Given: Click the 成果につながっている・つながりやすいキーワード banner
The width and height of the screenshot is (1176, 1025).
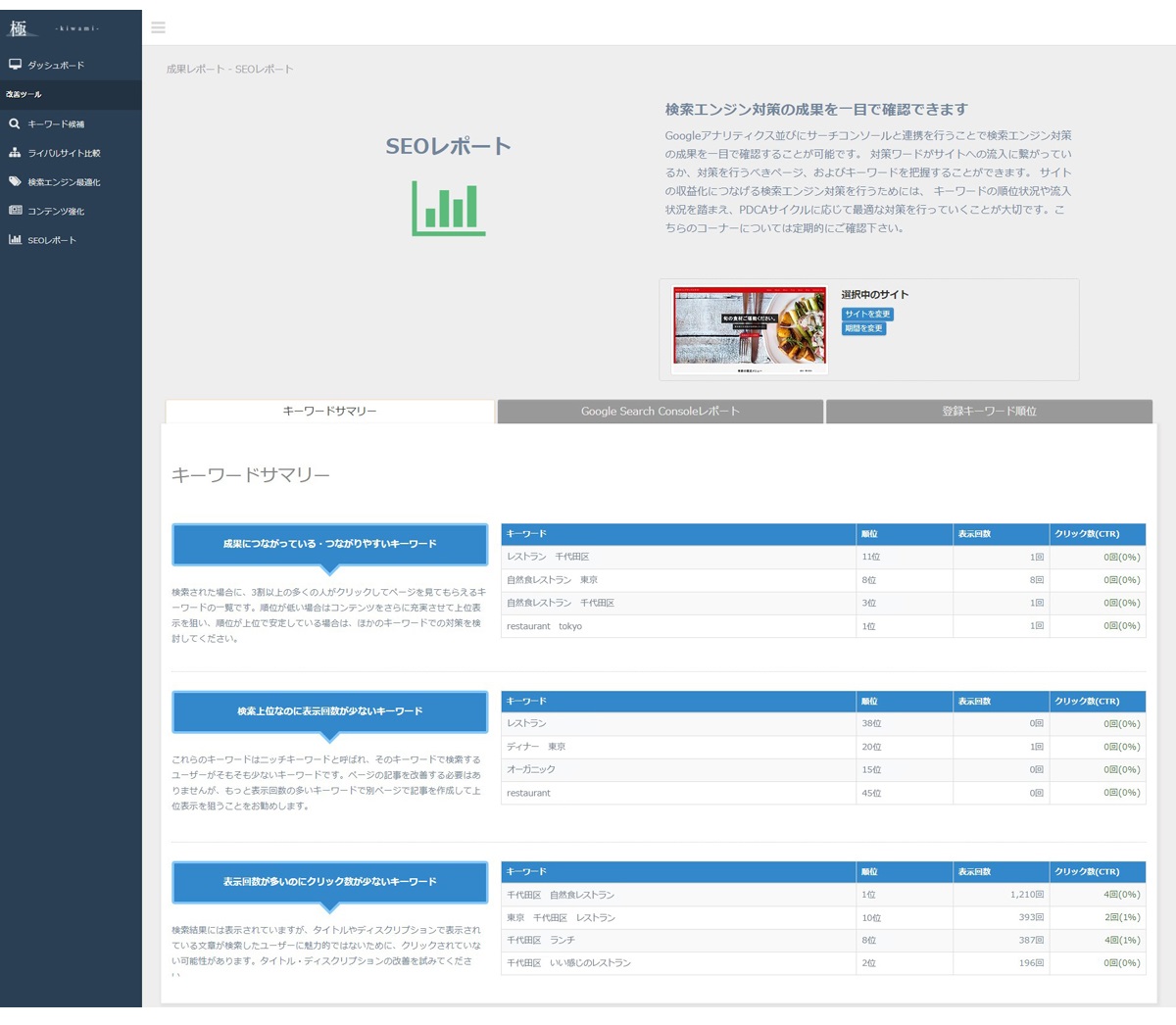Looking at the screenshot, I should 329,544.
